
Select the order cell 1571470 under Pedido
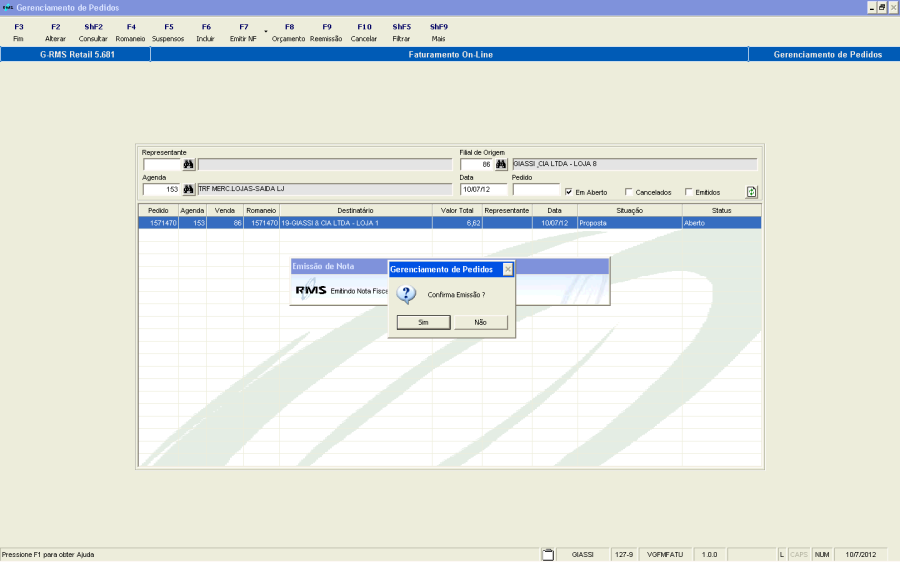(x=158, y=223)
